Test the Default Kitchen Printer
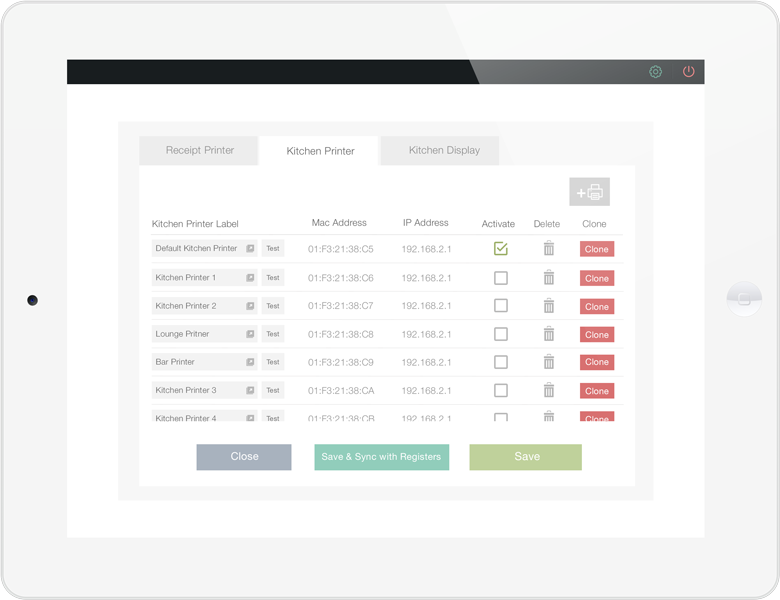 point(273,249)
